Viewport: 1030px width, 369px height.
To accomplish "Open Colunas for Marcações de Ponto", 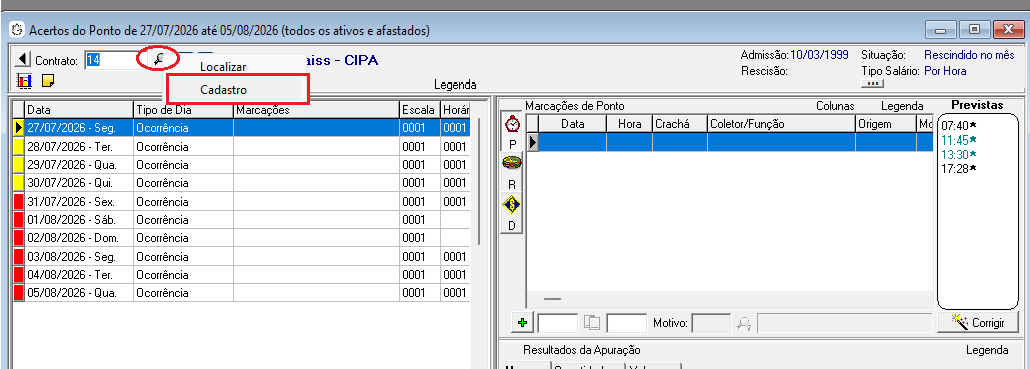I will 836,106.
